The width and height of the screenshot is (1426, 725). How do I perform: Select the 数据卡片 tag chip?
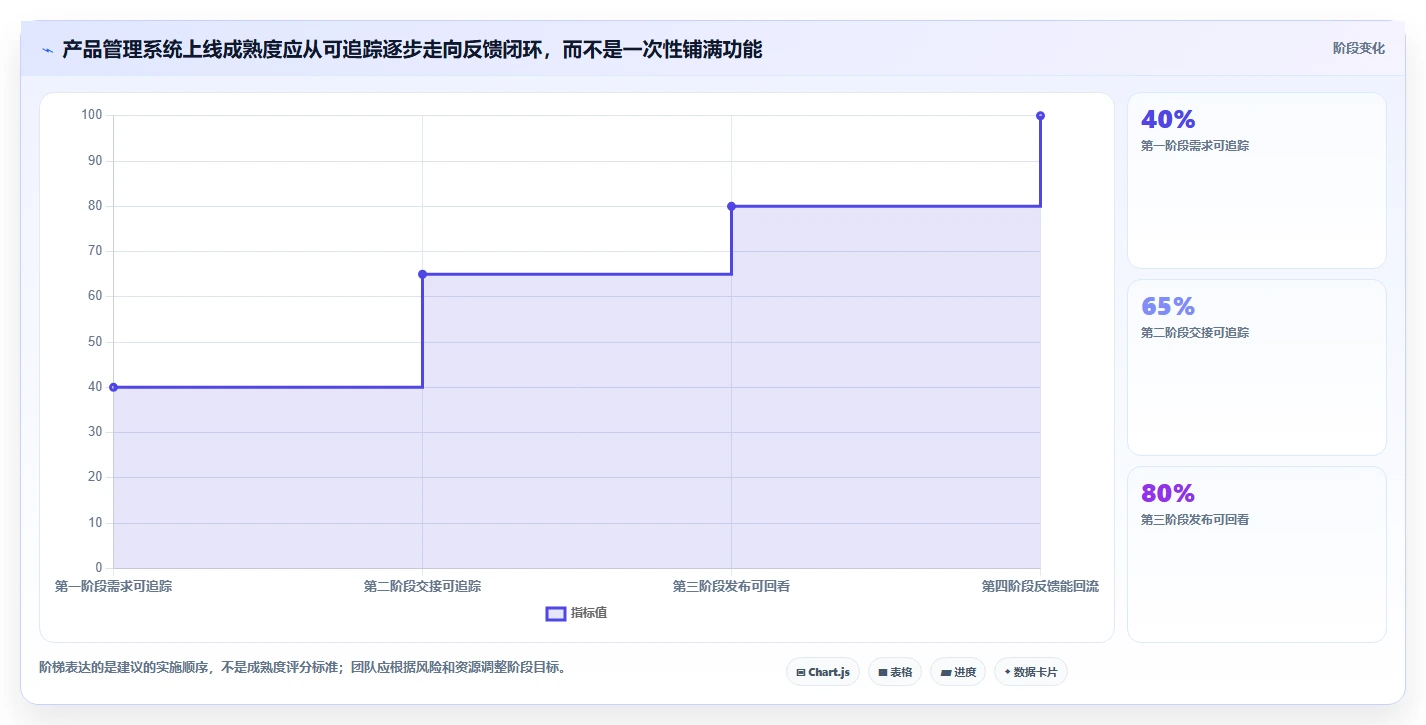pyautogui.click(x=1031, y=672)
